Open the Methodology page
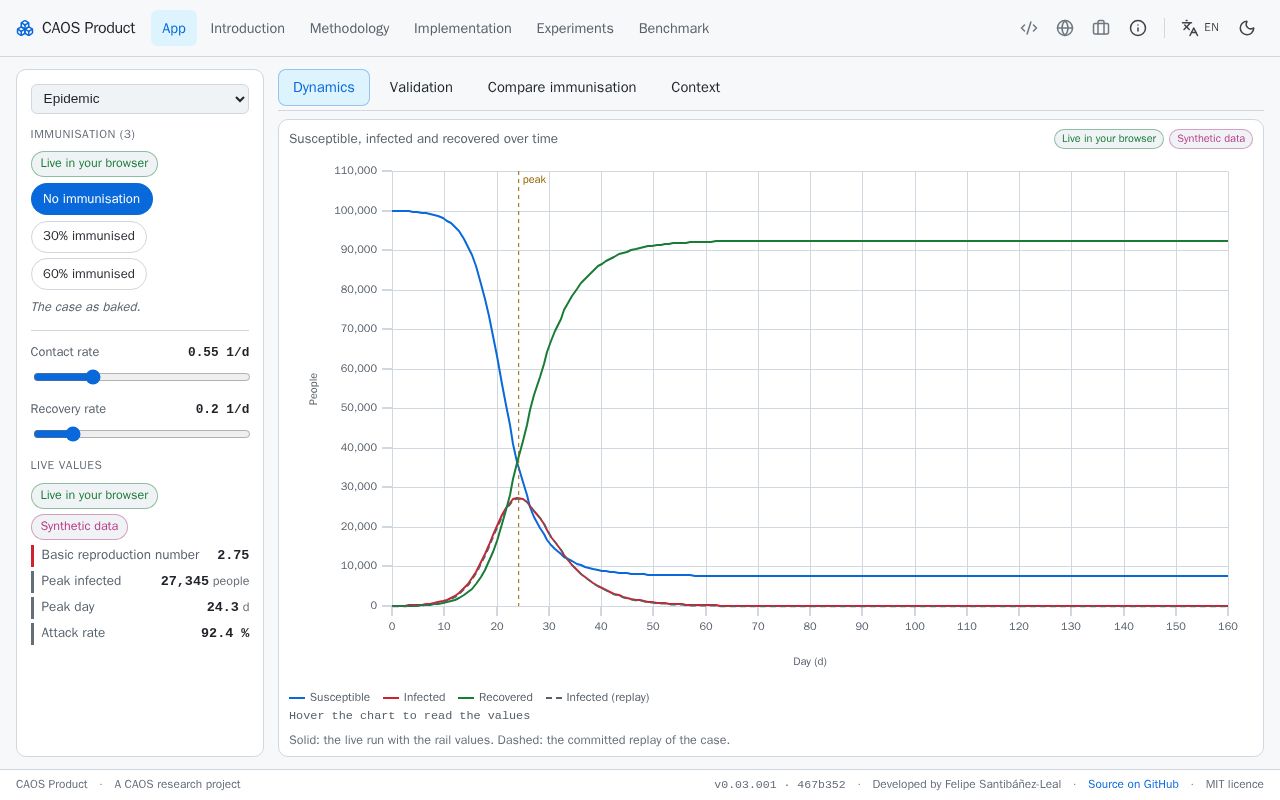The width and height of the screenshot is (1280, 800). [x=349, y=28]
